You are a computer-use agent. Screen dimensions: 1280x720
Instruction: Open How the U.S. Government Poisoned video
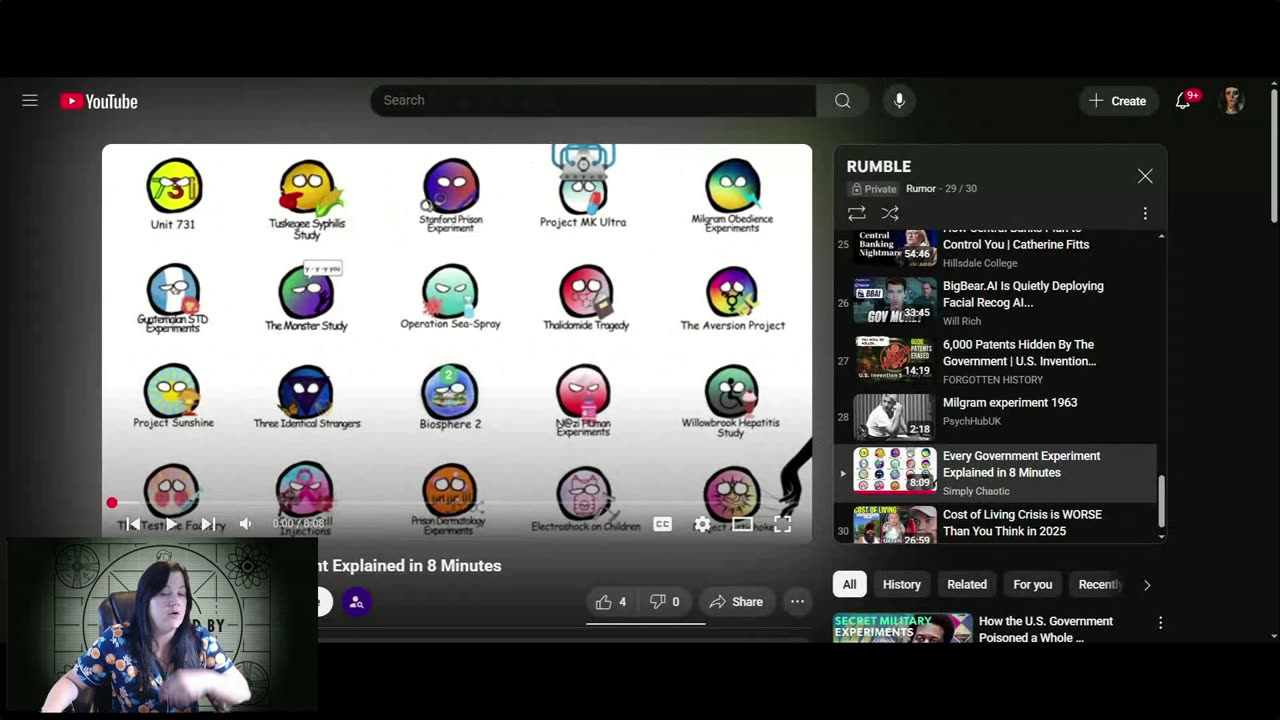1045,629
